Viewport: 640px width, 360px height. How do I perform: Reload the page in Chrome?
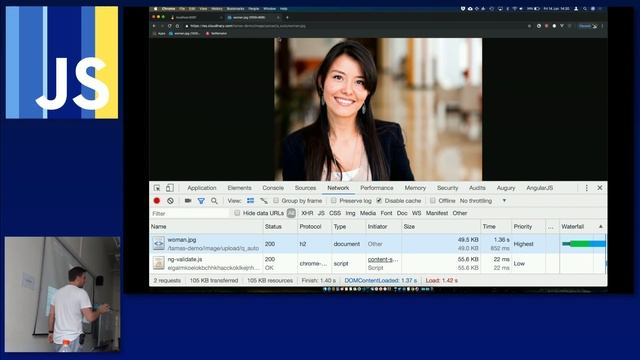[169, 26]
